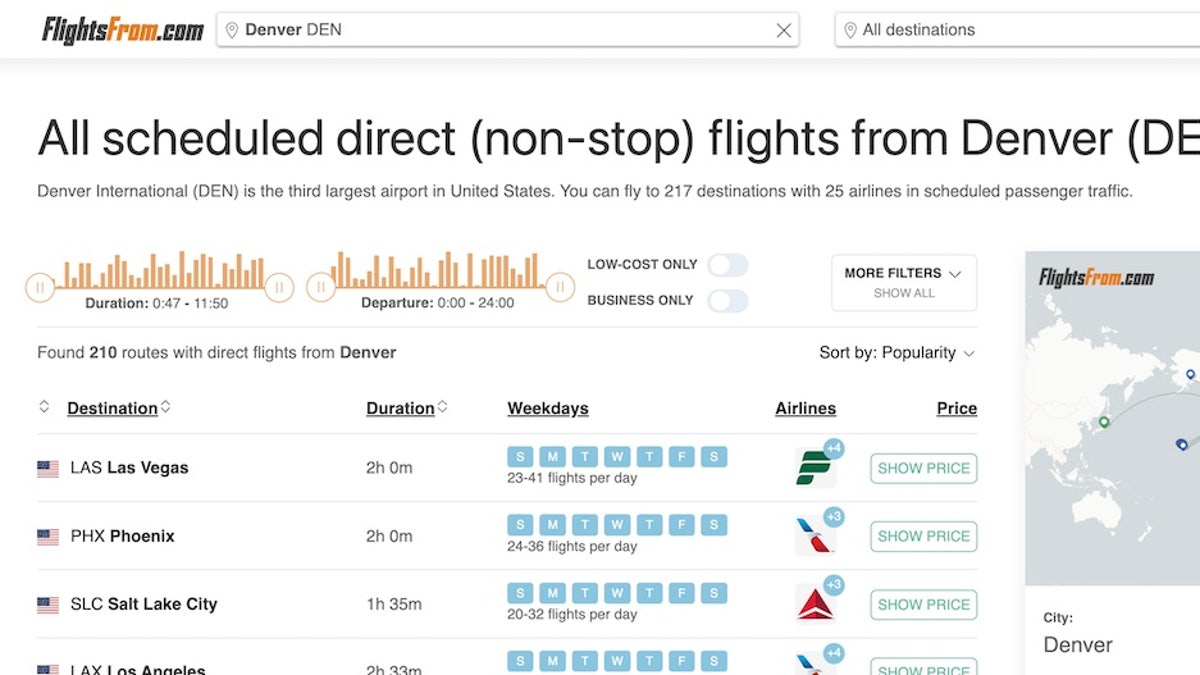The image size is (1200, 675).
Task: Grab the left Departure slider handle
Action: (x=320, y=288)
